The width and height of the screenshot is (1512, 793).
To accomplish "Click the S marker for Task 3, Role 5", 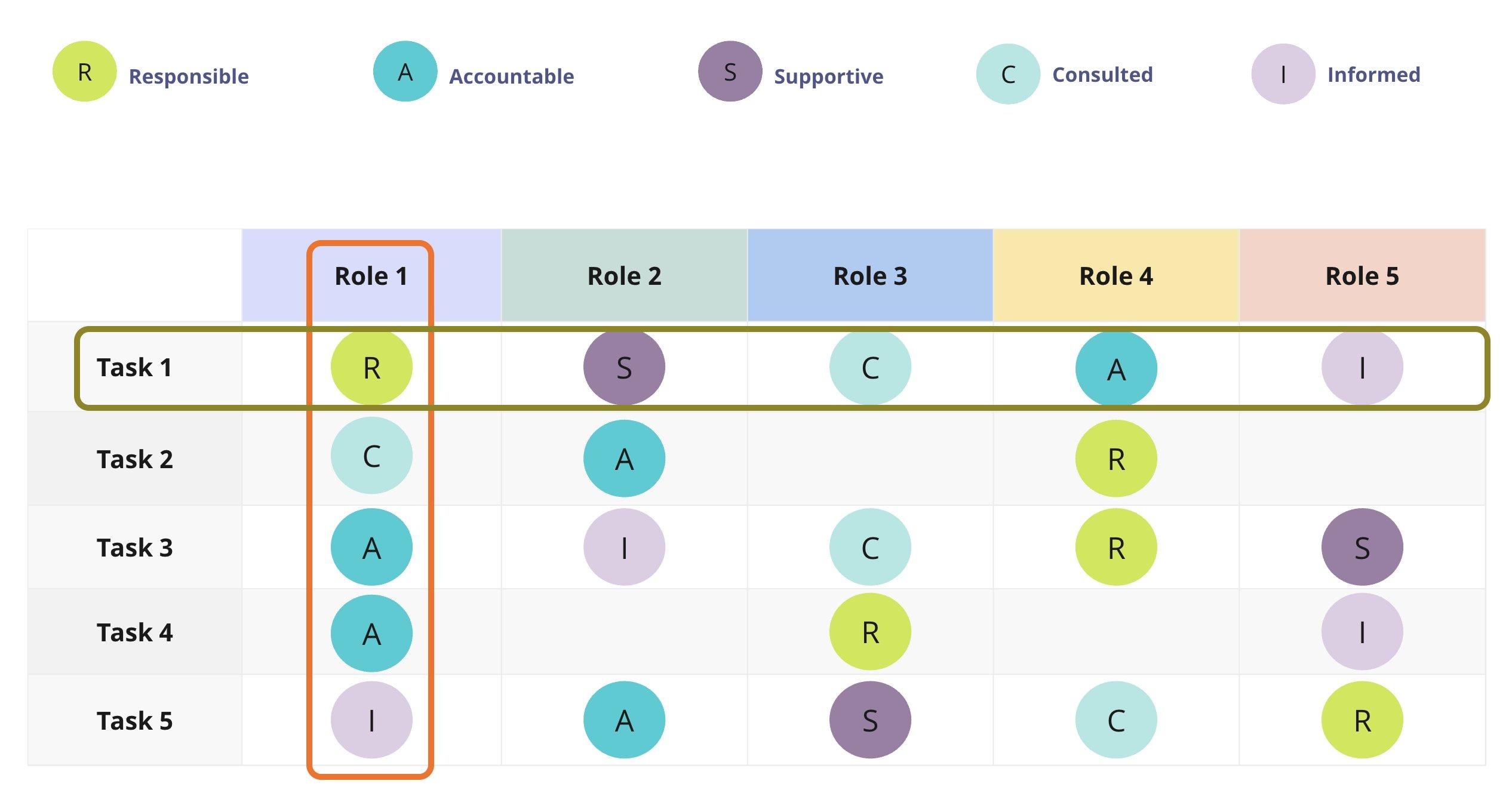I will [x=1362, y=547].
